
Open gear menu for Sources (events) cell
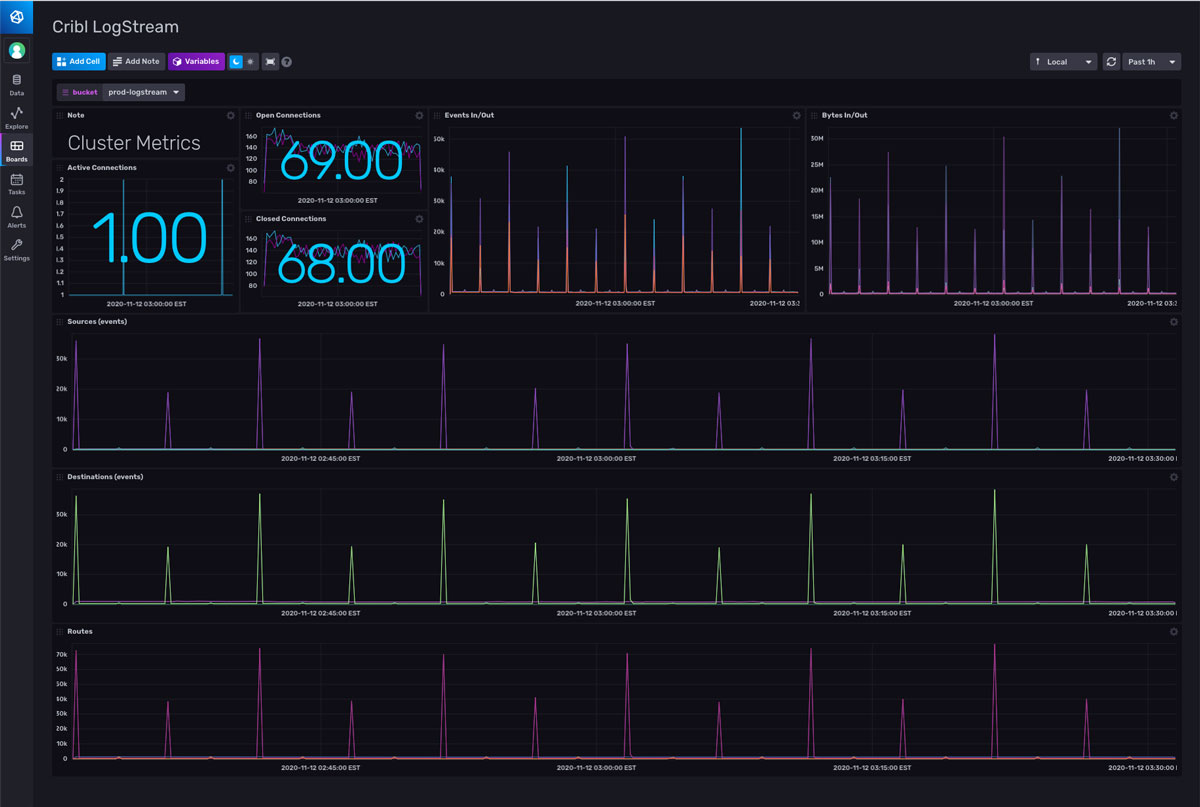[x=1173, y=322]
